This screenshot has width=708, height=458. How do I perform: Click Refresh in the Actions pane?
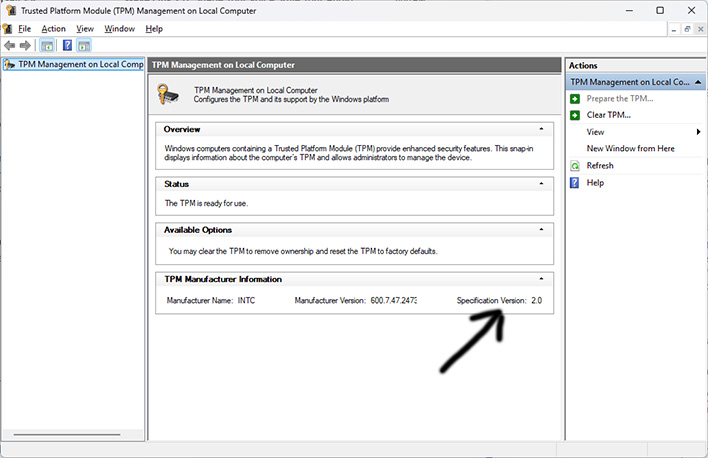(x=600, y=166)
